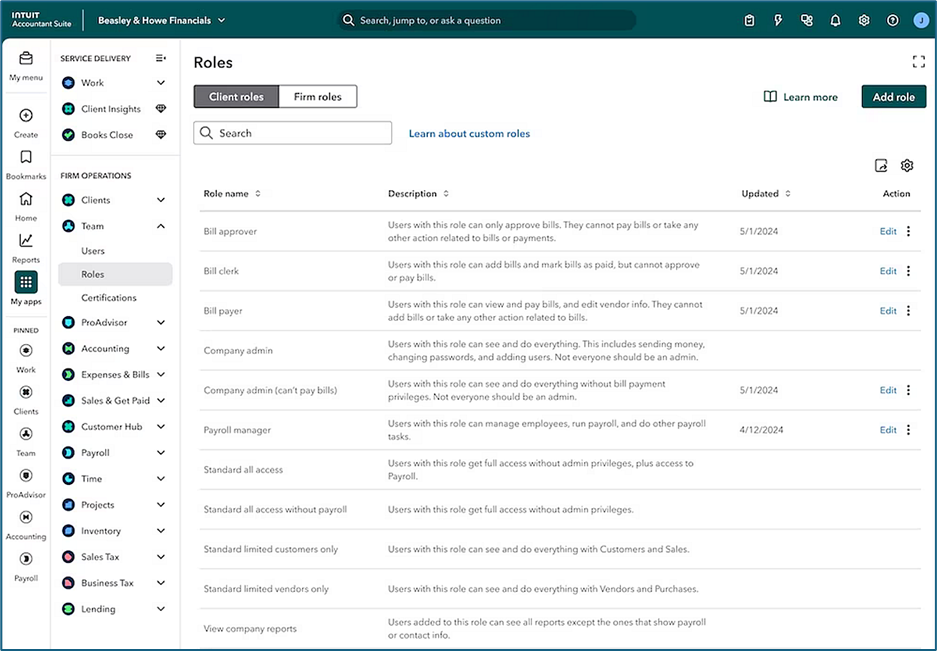
Task: Open the help question mark icon
Action: click(x=893, y=20)
